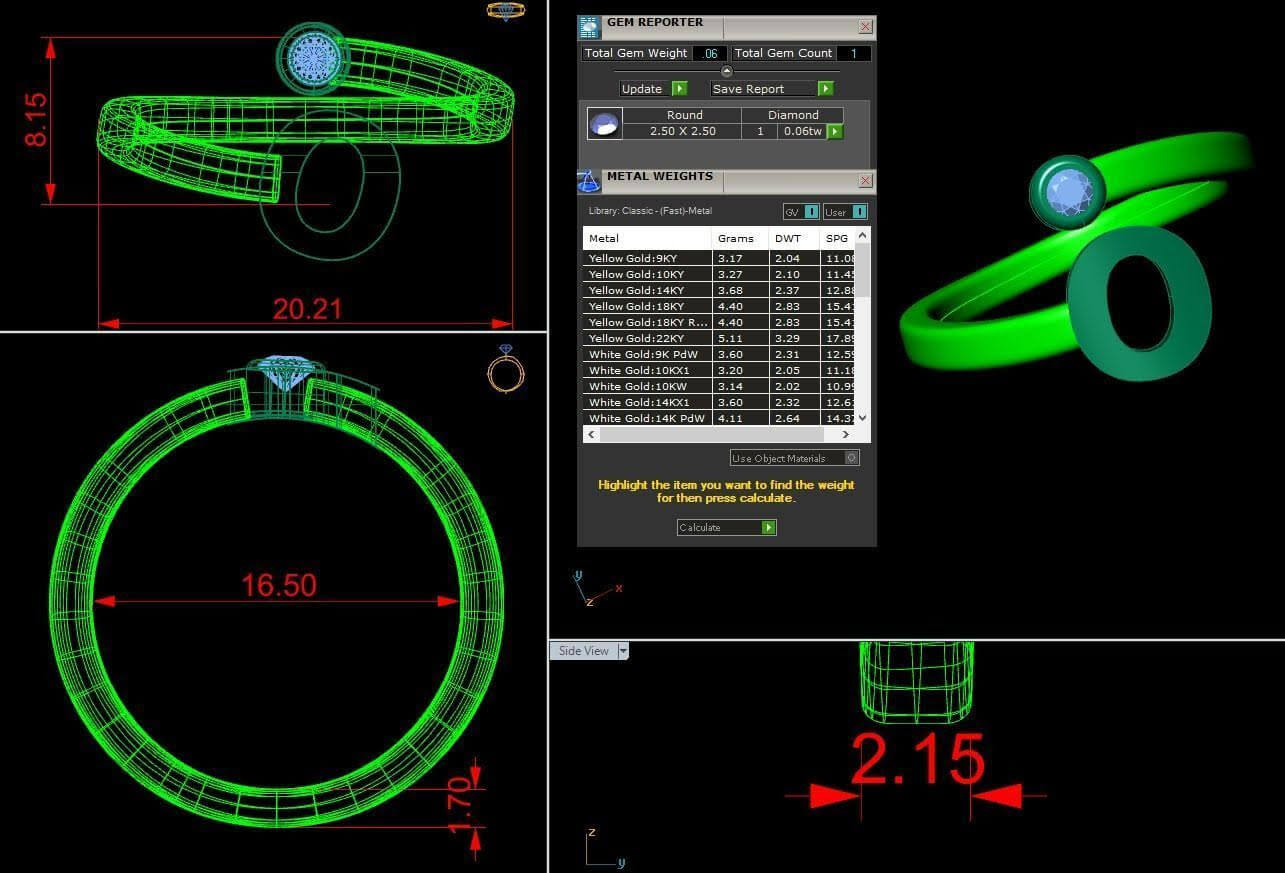Viewport: 1285px width, 873px height.
Task: Select the Yellow Gold:18KY R... row
Action: 720,322
